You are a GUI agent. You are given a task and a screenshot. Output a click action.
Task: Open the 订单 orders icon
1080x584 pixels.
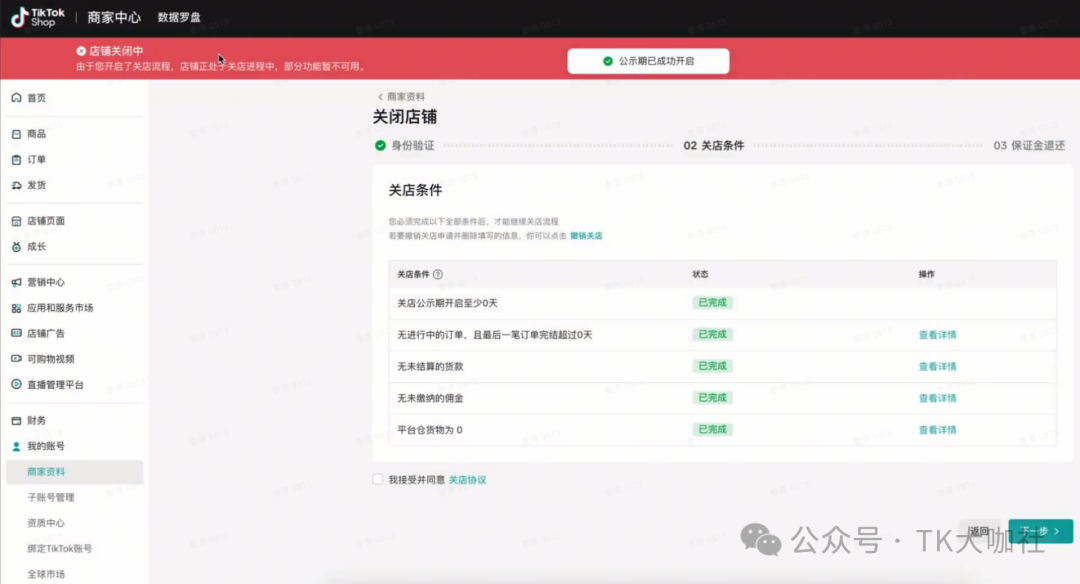16,160
